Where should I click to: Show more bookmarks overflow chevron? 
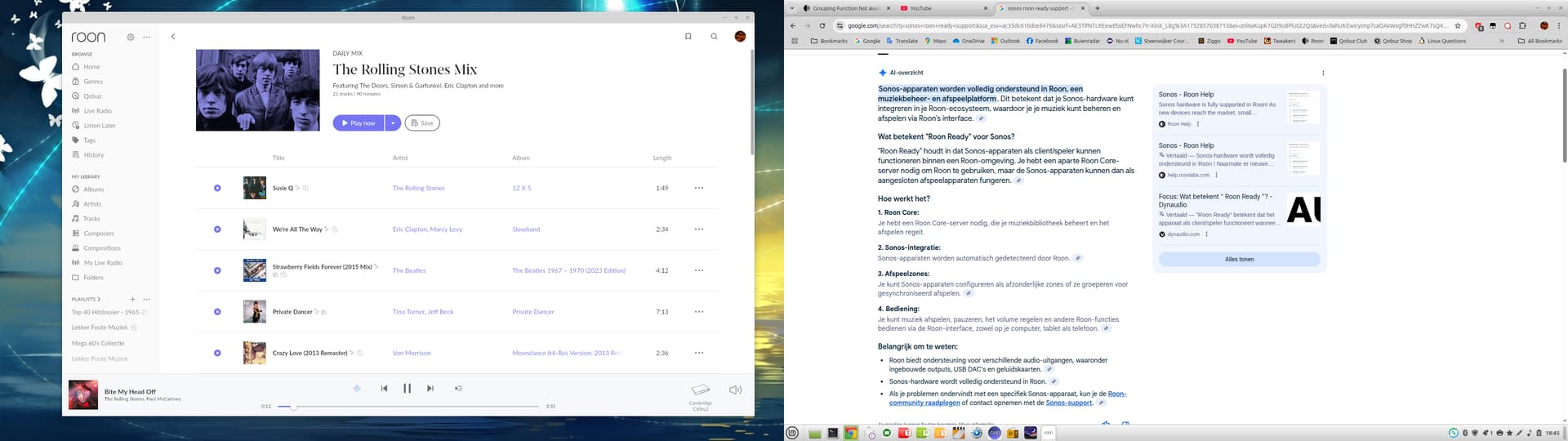point(1502,41)
